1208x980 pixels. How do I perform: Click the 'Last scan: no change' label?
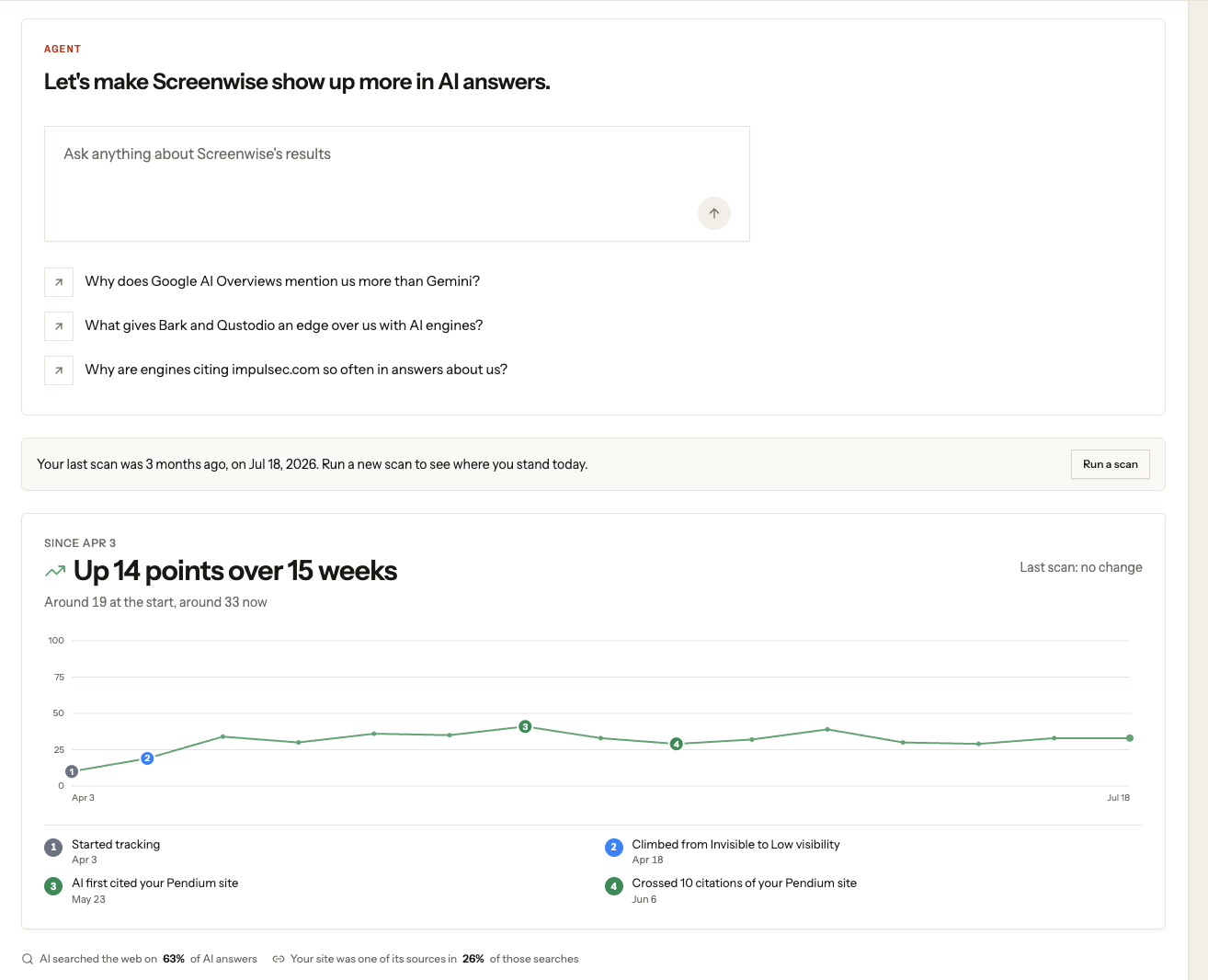1081,567
